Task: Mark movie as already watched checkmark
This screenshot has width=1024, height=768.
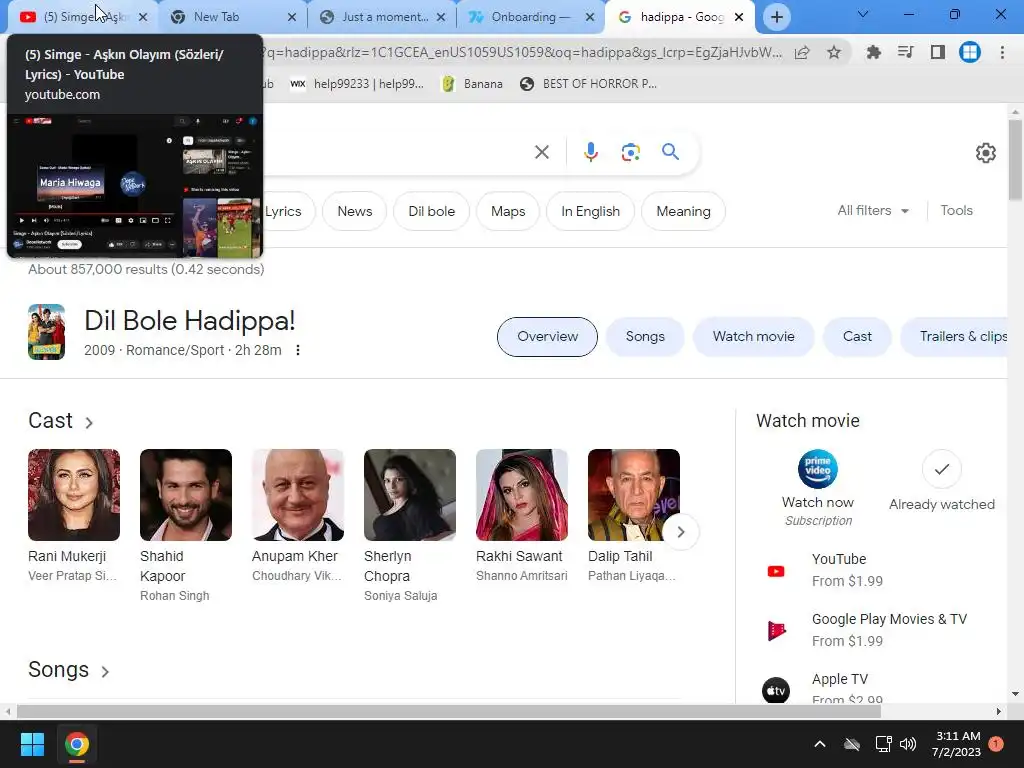Action: coord(941,469)
